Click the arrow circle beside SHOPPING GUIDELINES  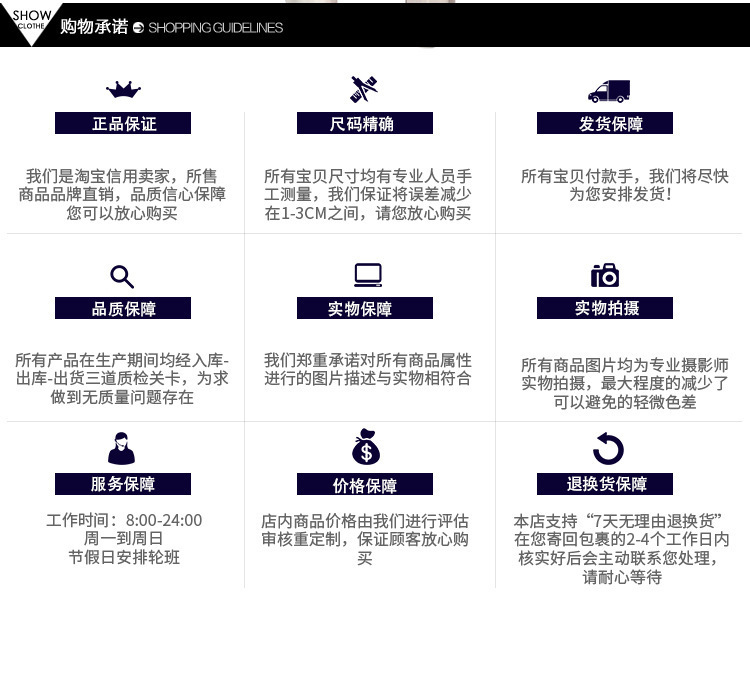138,28
